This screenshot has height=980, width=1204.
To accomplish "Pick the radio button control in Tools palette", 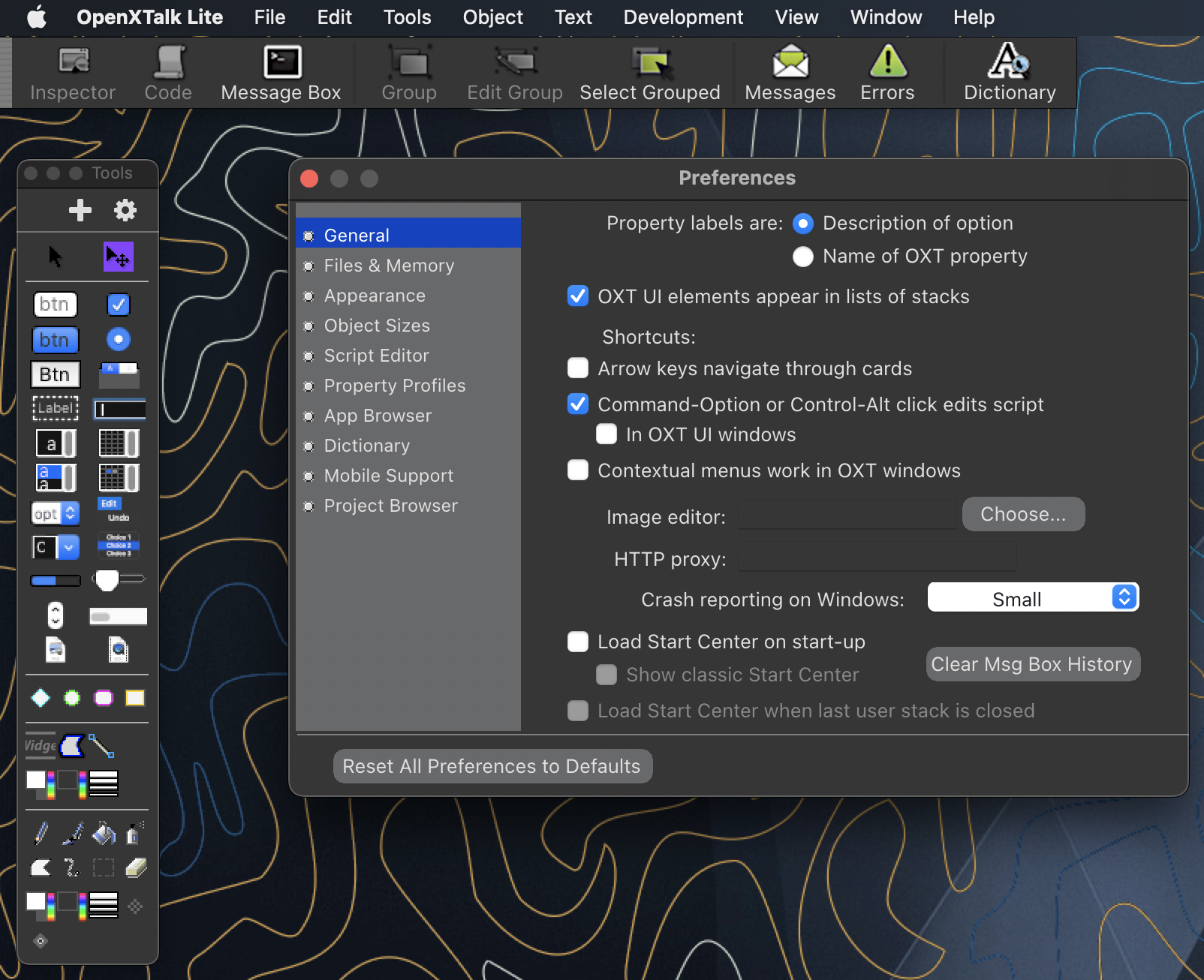I will [x=119, y=340].
